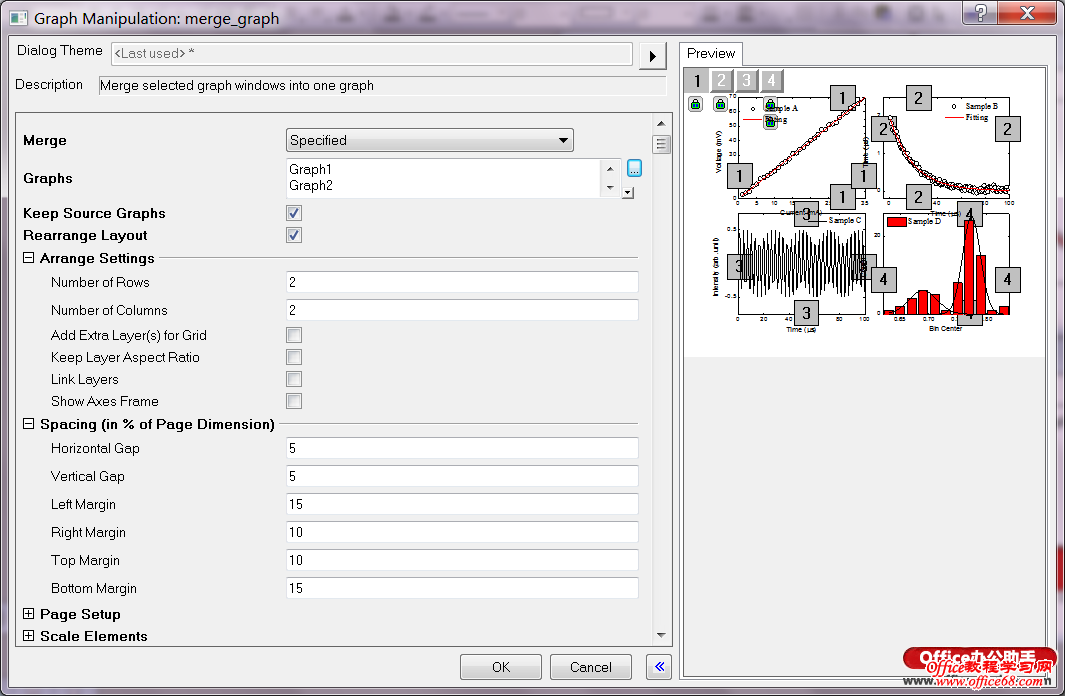
Task: Toggle the Rearrange Layout checkbox
Action: point(294,235)
